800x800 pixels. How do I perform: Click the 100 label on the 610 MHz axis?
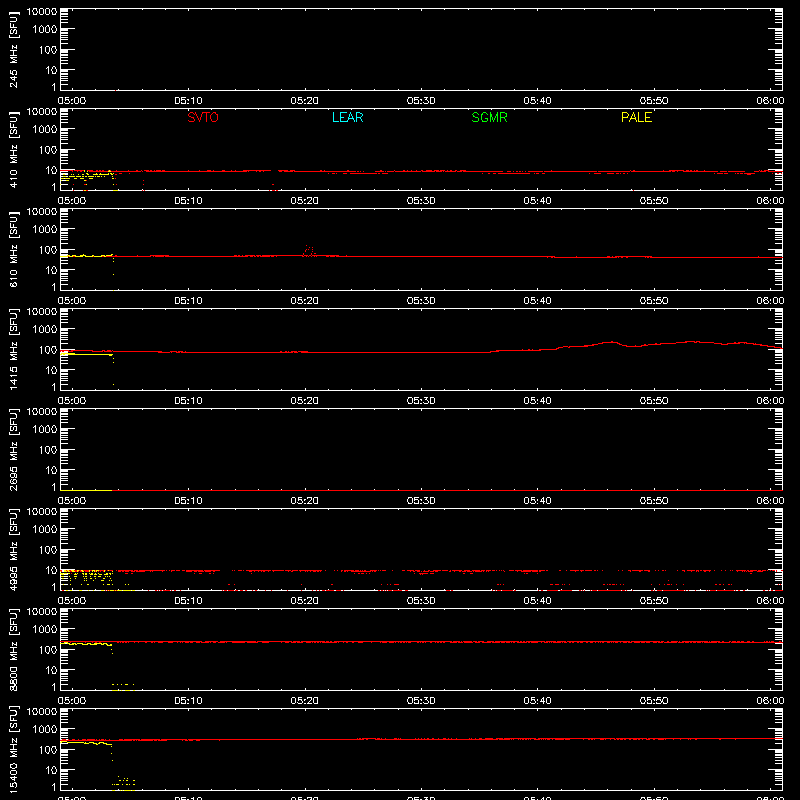click(x=48, y=250)
